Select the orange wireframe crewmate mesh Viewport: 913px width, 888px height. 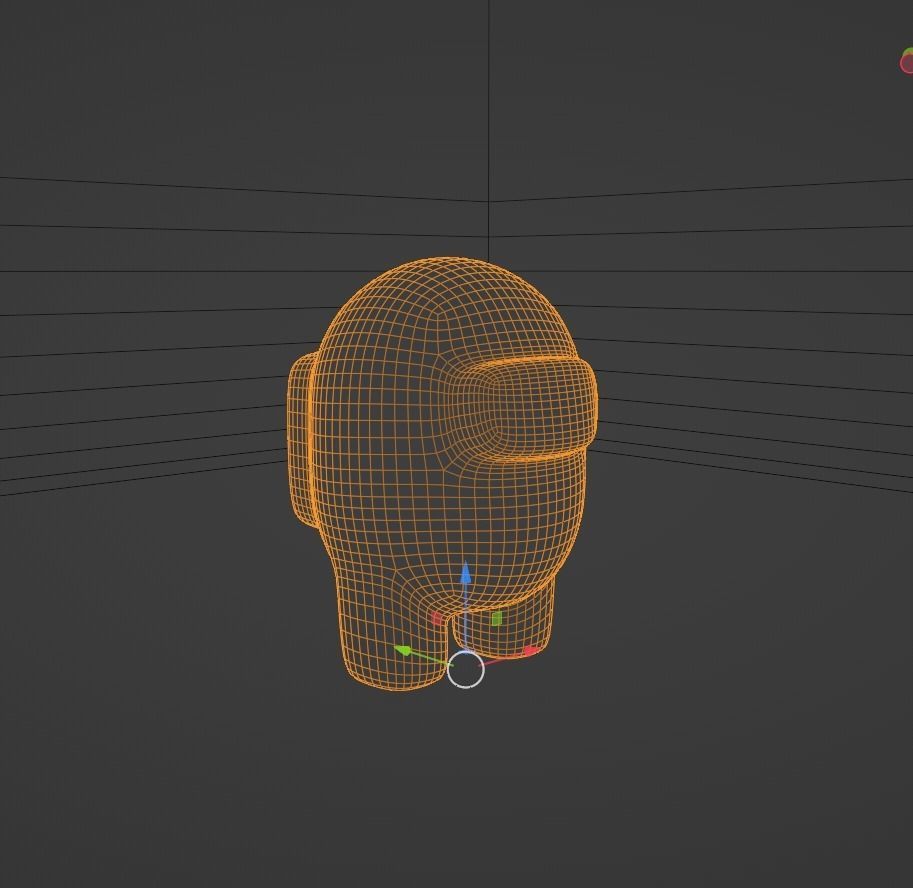[443, 475]
